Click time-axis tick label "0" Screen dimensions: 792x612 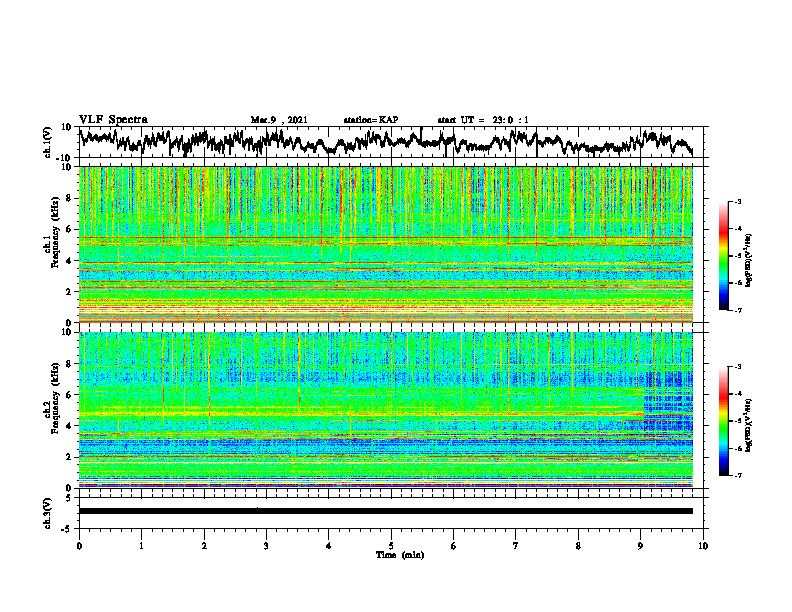79,546
